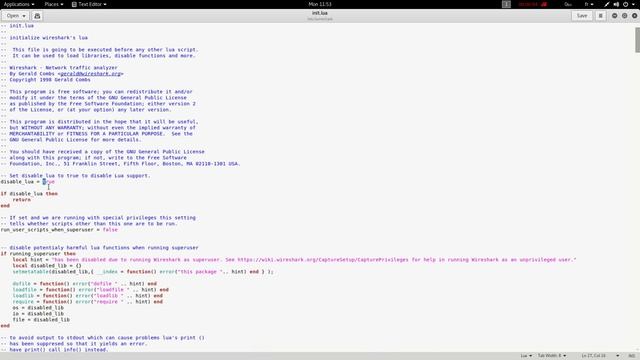Image resolution: width=640 pixels, height=360 pixels.
Task: Click the pen icon in system tray
Action: [x=607, y=4]
